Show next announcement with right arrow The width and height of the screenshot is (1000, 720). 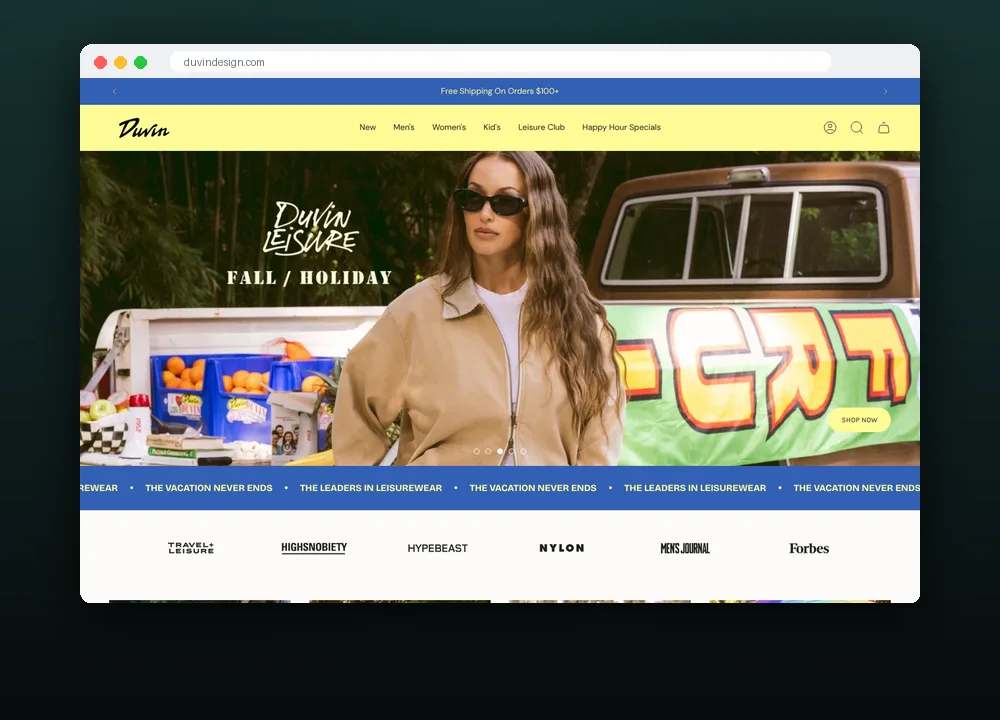(885, 91)
